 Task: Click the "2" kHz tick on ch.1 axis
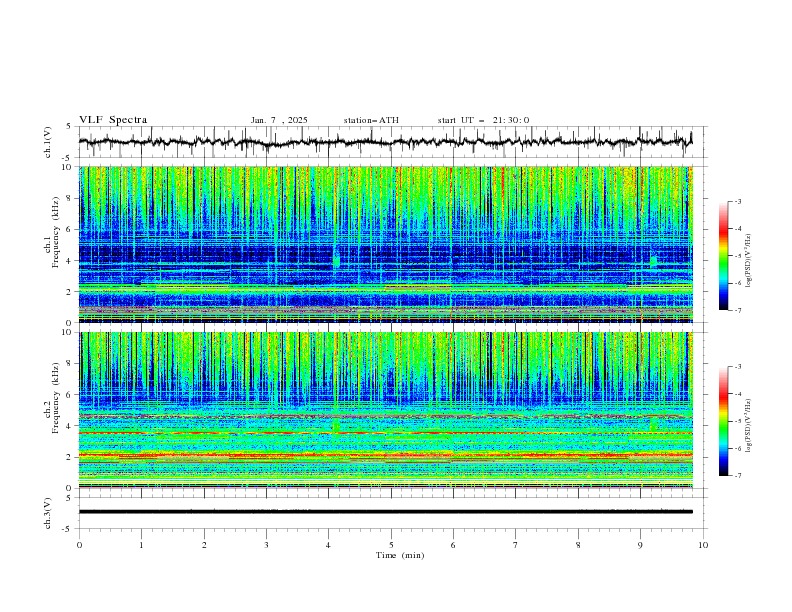[69, 291]
